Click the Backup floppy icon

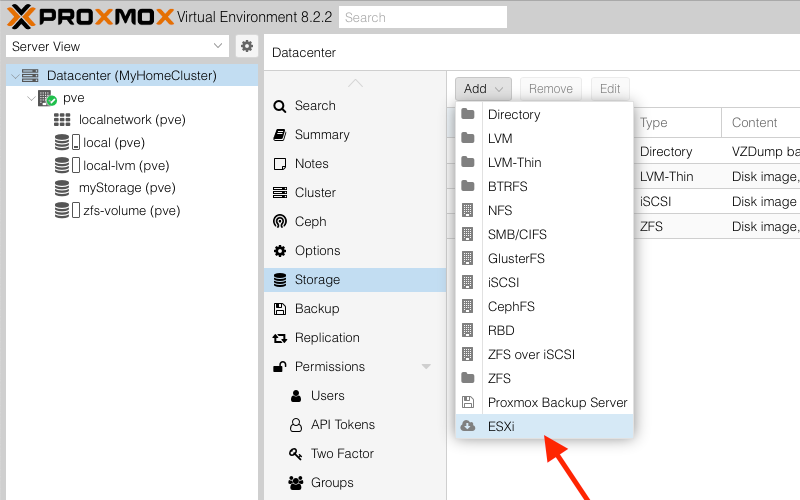coord(280,309)
